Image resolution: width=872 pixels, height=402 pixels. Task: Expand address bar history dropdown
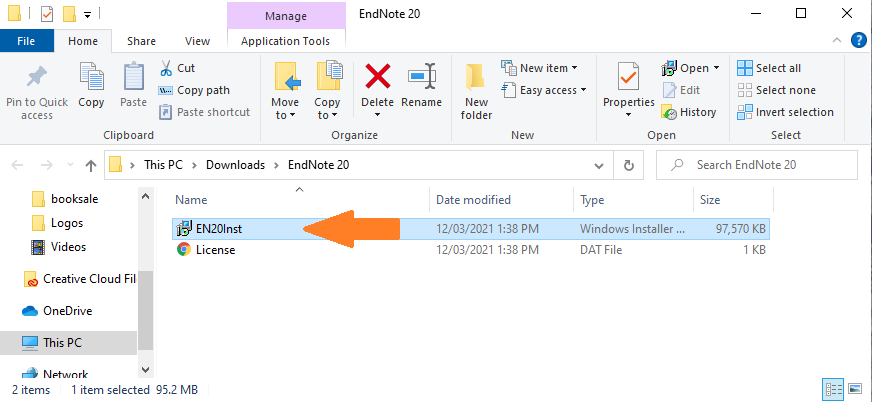(599, 165)
